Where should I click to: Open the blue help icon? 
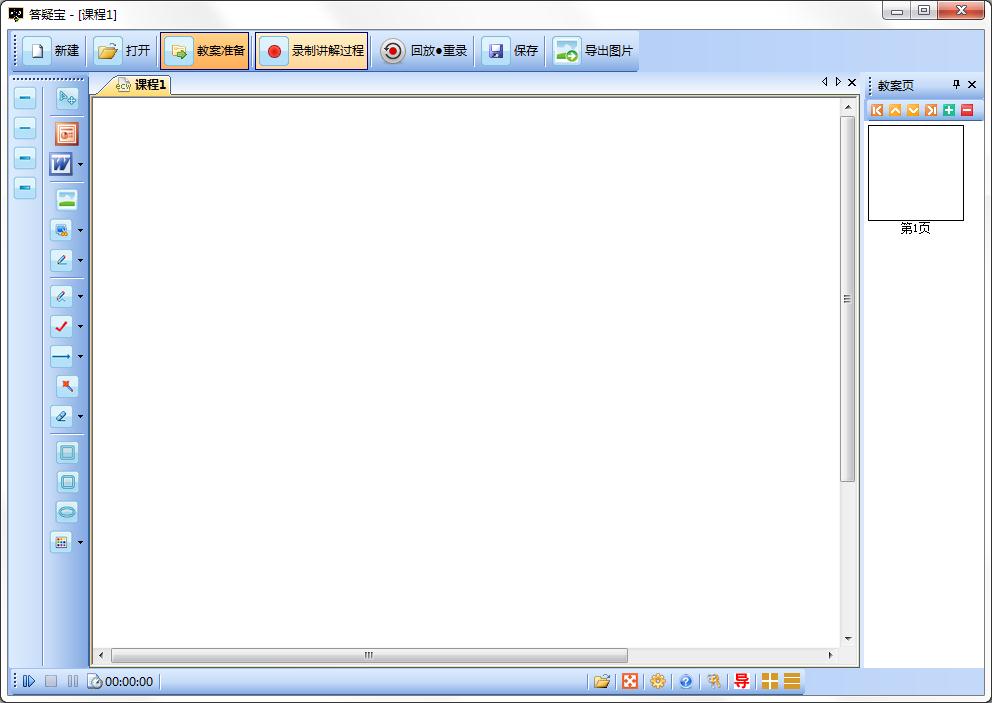pyautogui.click(x=685, y=681)
